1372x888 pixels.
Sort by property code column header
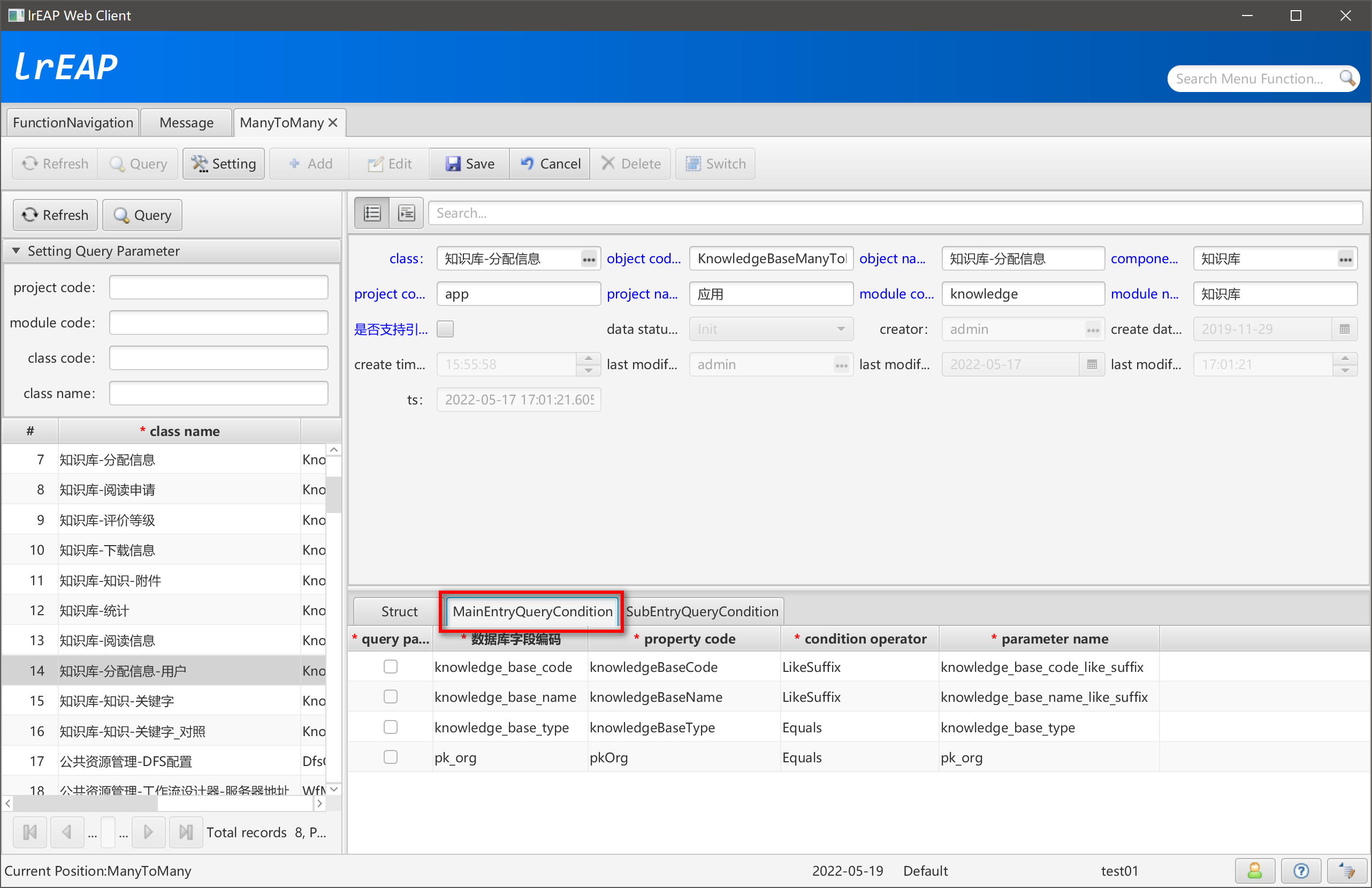point(684,639)
